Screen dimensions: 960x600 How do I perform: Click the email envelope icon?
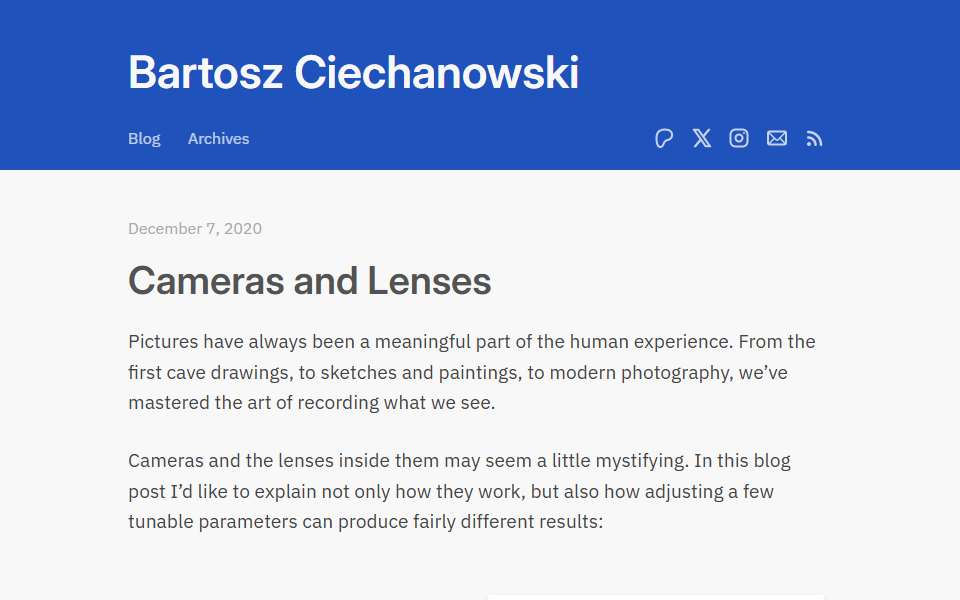click(777, 138)
